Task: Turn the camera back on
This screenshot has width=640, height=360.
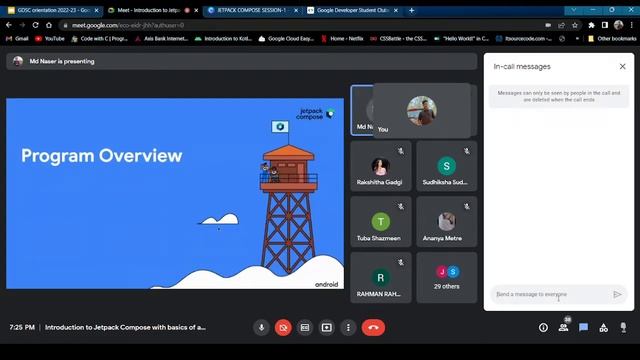Action: click(283, 327)
